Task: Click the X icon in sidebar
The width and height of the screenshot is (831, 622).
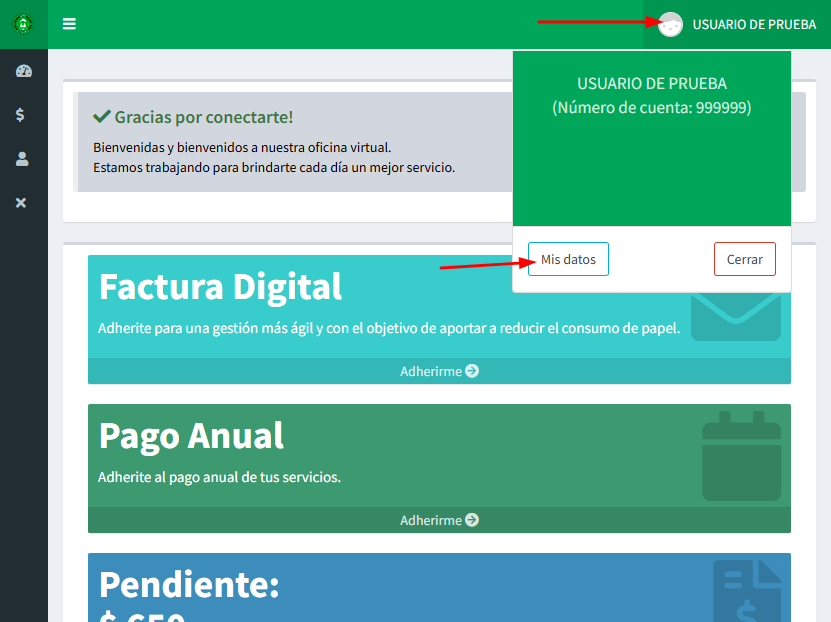Action: pyautogui.click(x=21, y=203)
